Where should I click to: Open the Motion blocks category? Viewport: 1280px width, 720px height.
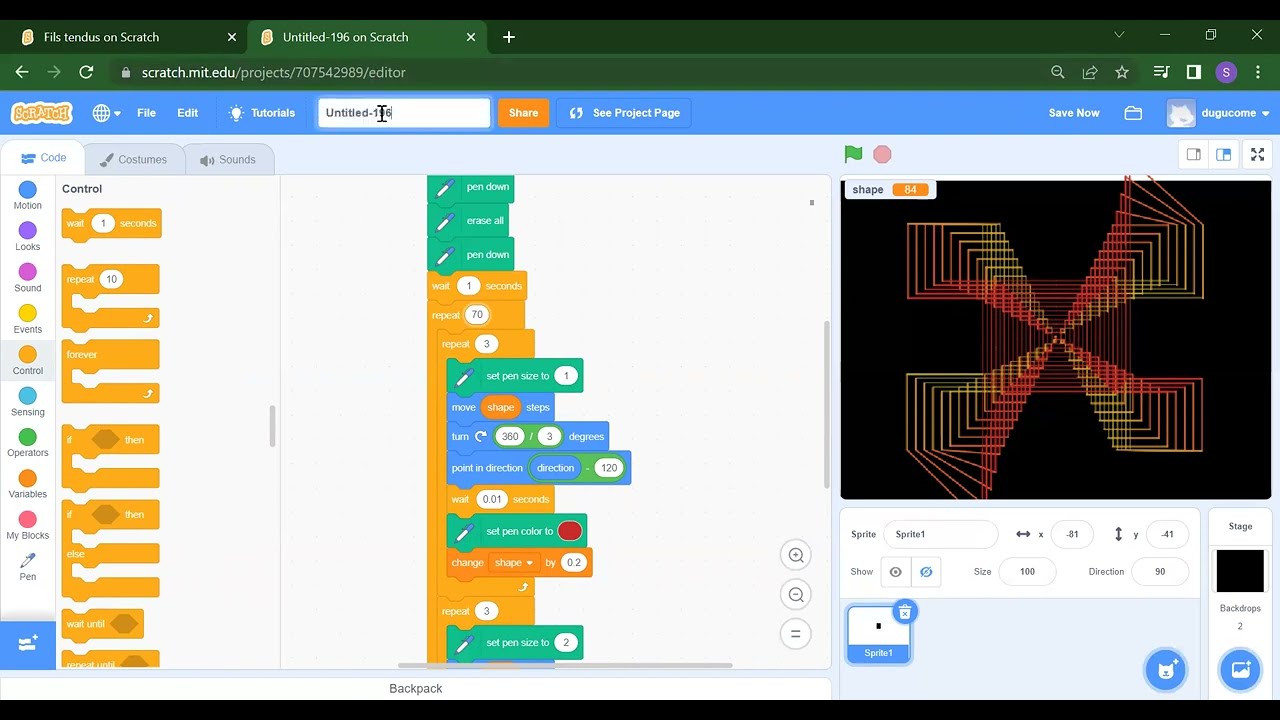point(28,196)
